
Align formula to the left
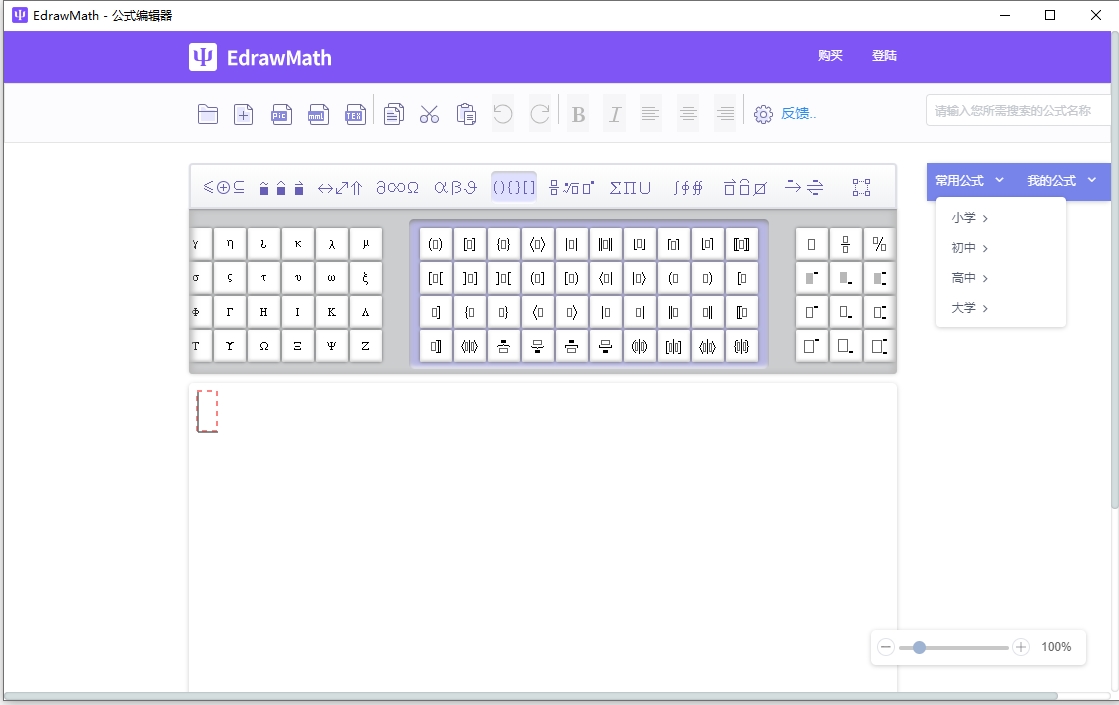pyautogui.click(x=650, y=113)
